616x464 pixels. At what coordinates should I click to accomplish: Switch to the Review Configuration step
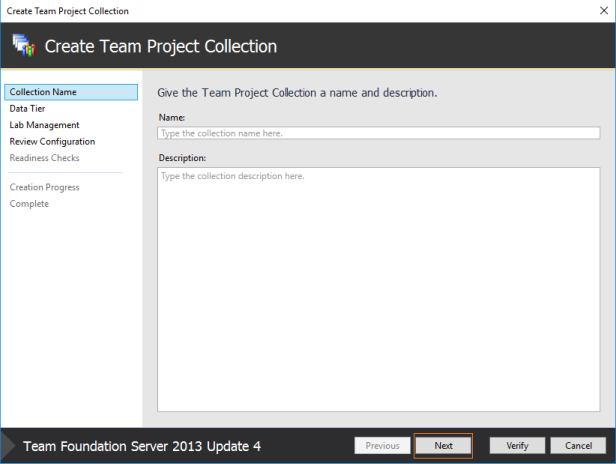tap(52, 141)
